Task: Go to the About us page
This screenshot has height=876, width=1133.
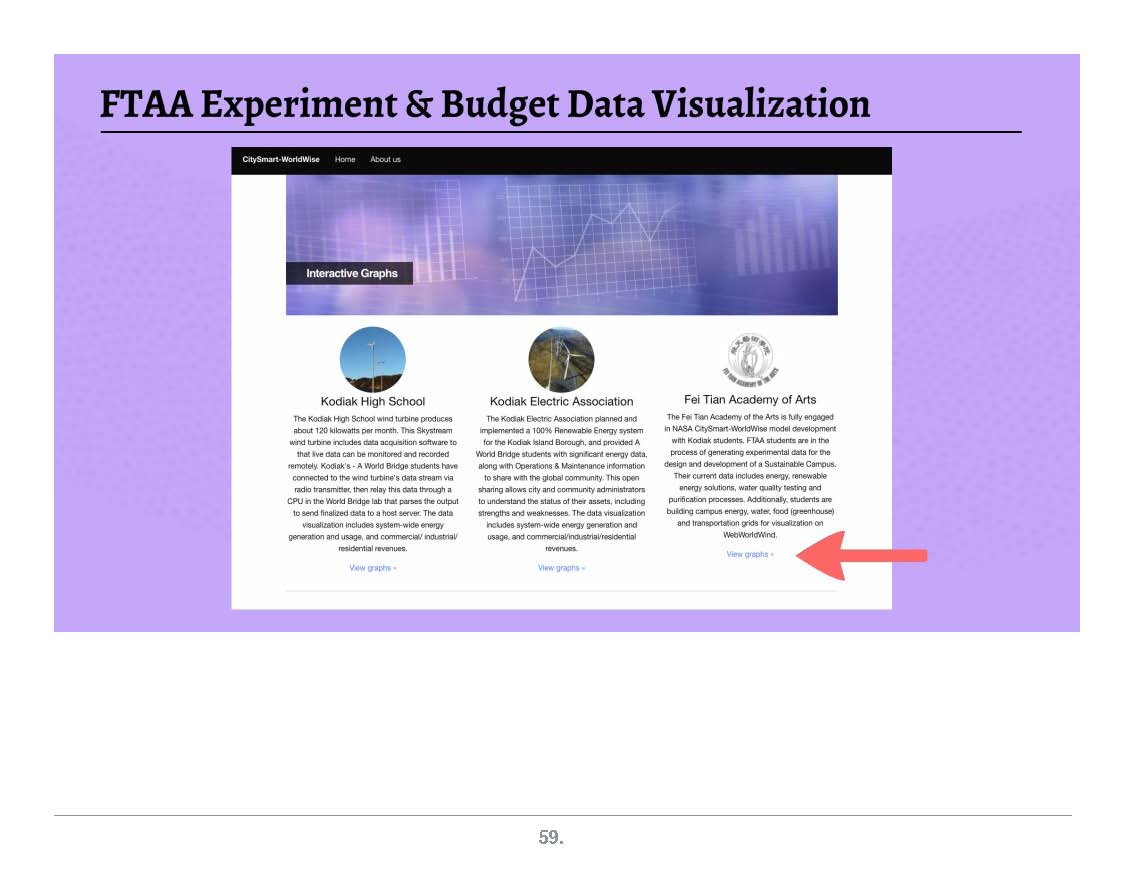Action: tap(385, 160)
